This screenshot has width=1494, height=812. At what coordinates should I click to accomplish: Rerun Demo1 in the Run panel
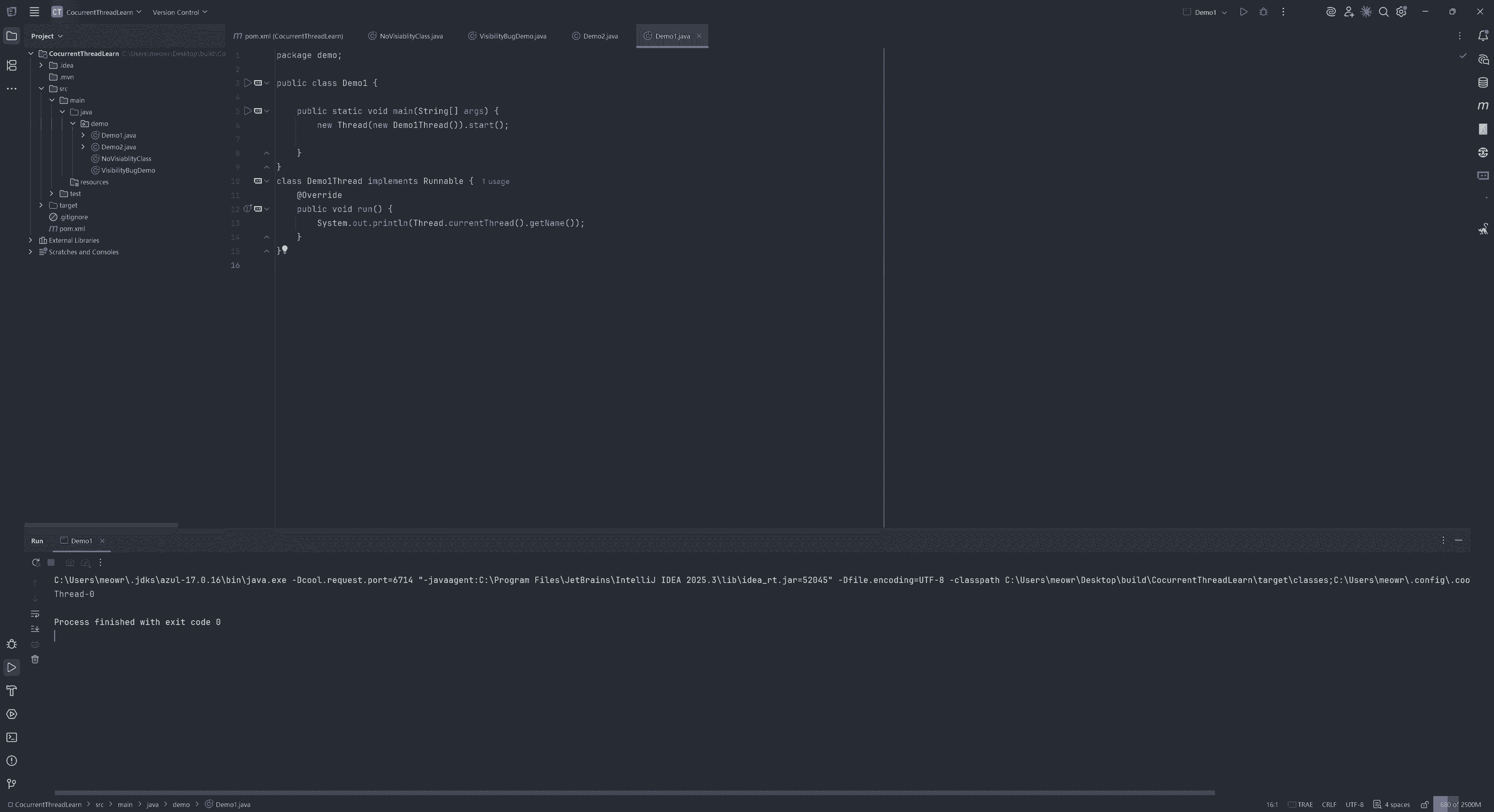(x=35, y=562)
